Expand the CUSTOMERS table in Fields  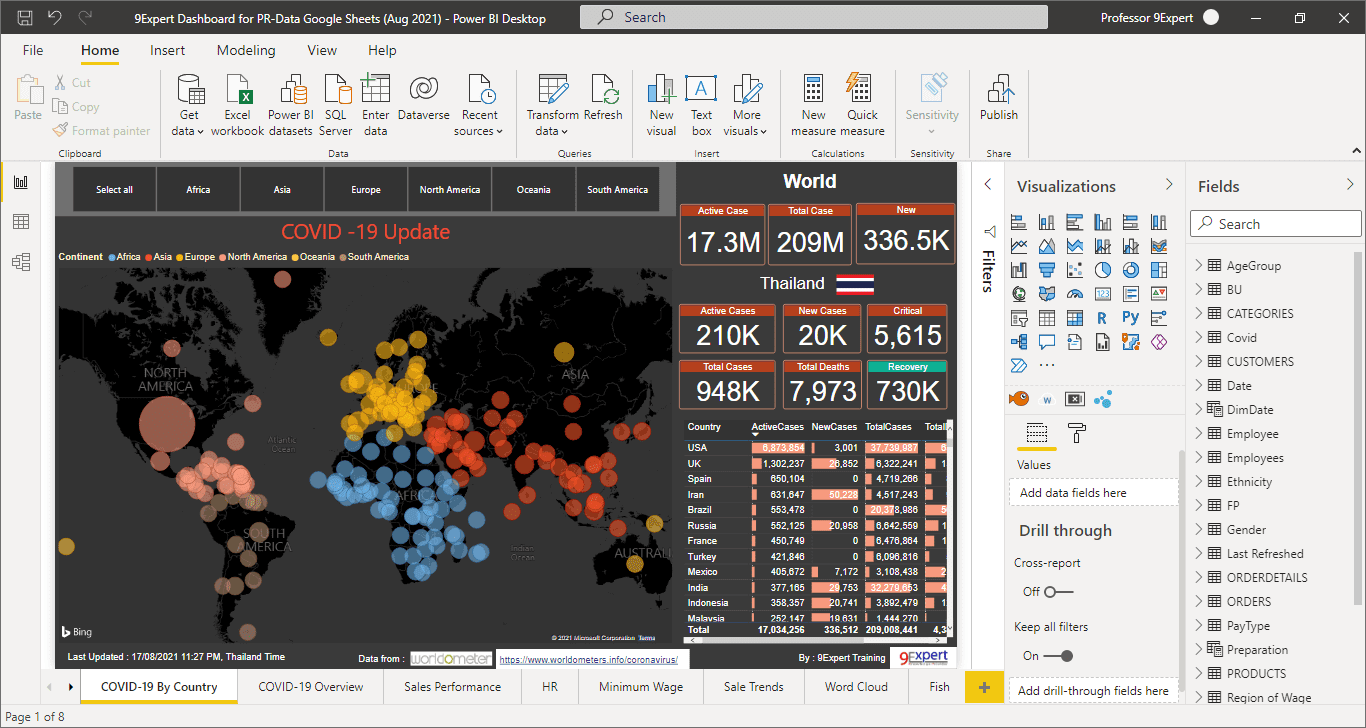[1198, 362]
